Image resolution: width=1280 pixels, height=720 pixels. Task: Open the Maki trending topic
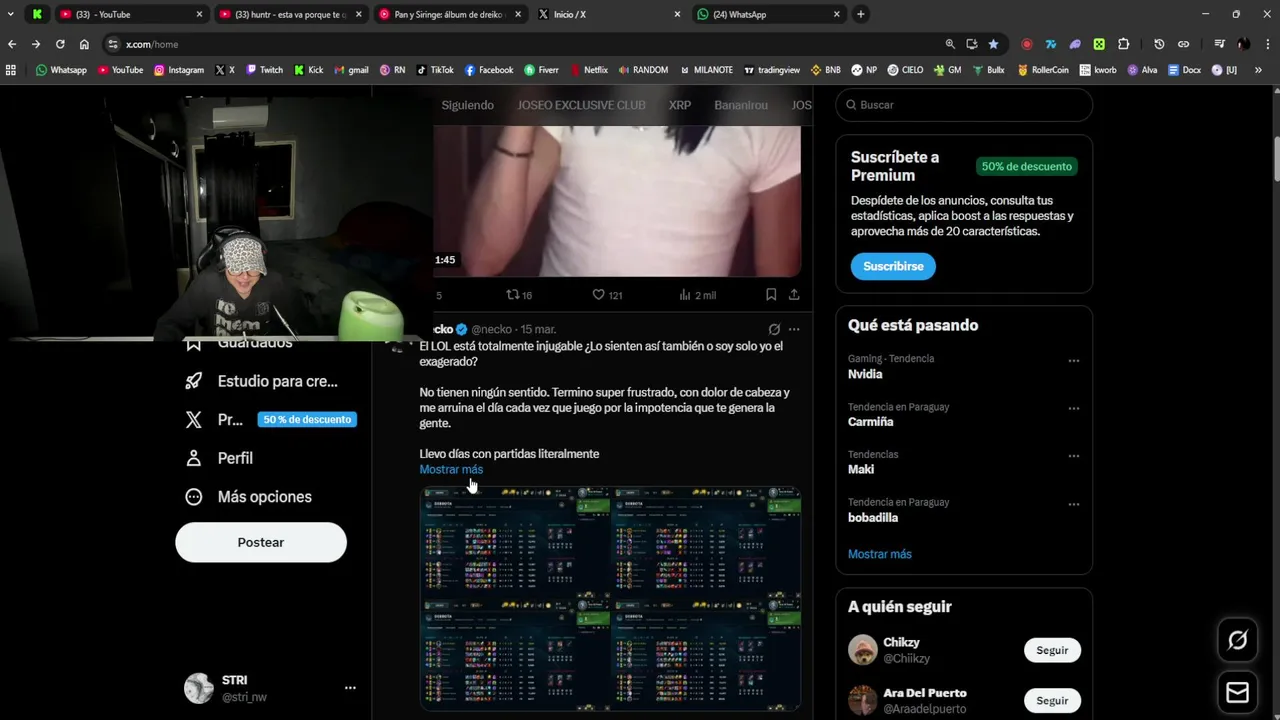coord(861,469)
